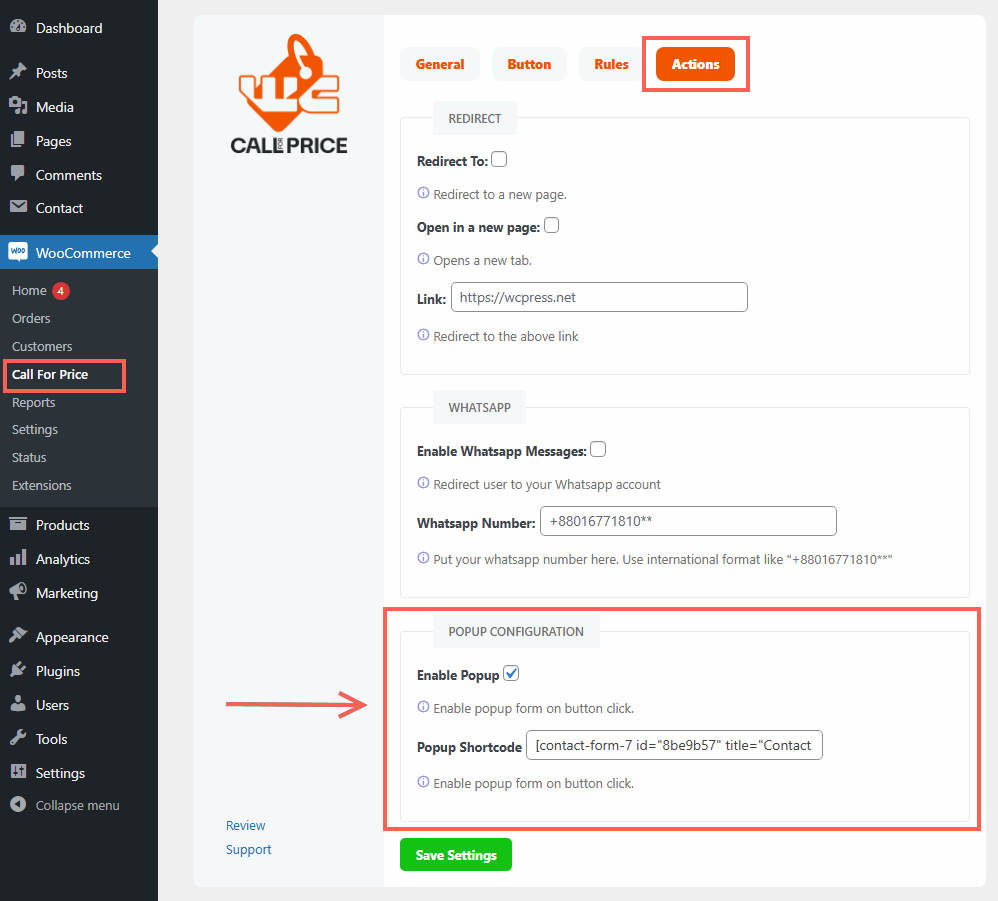Click the Appearance paintbrush icon
This screenshot has height=901, width=998.
pos(18,636)
